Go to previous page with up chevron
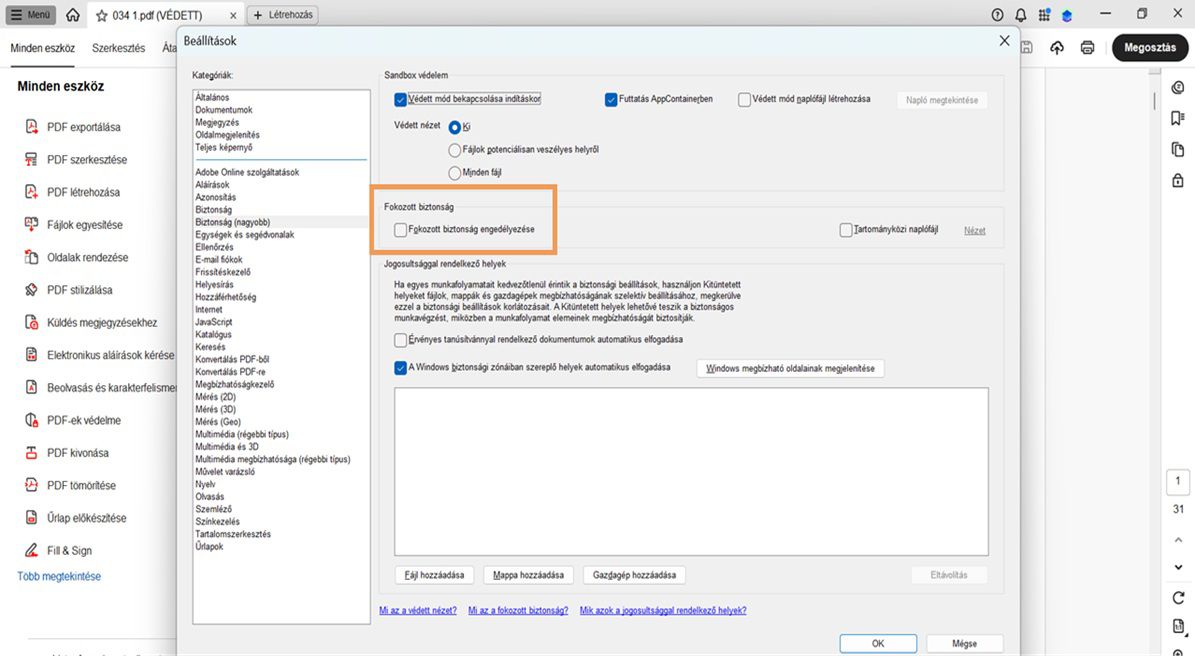 [x=1178, y=540]
